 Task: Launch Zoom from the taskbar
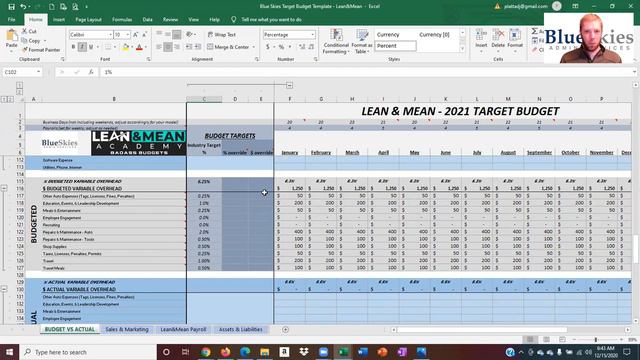click(x=323, y=352)
